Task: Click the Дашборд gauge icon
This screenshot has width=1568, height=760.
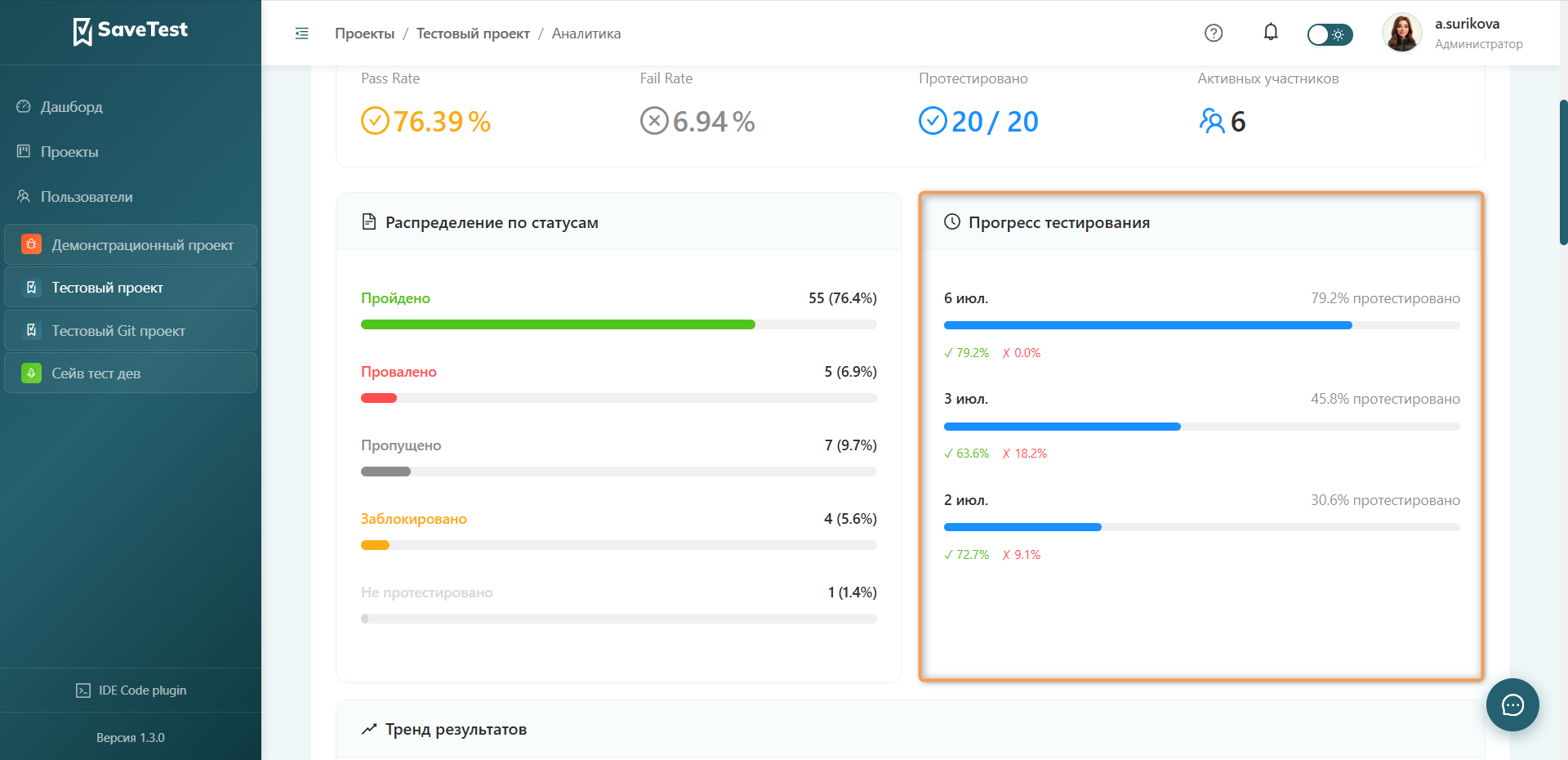Action: click(x=24, y=106)
